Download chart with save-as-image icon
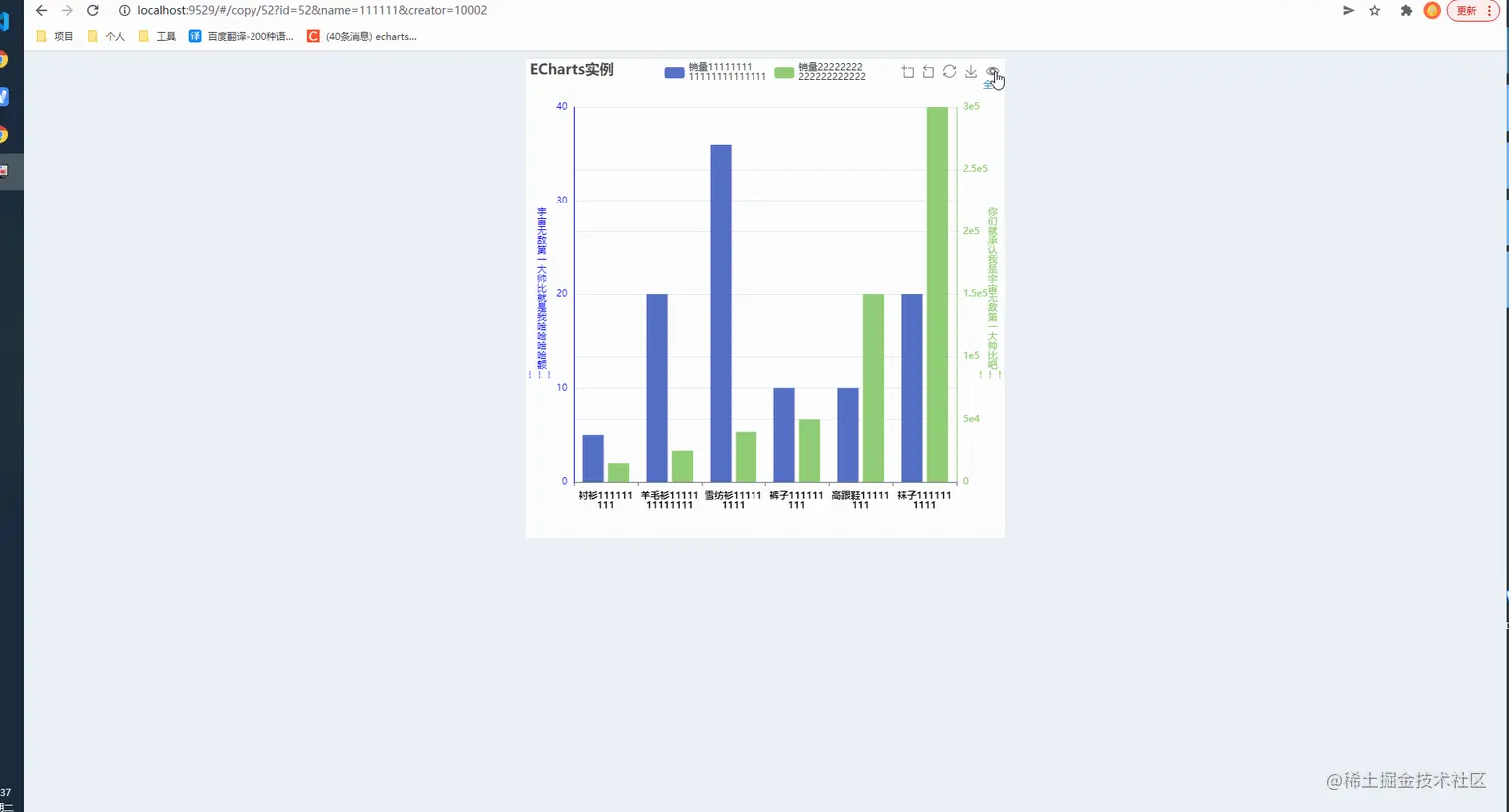The height and width of the screenshot is (812, 1509). [970, 72]
